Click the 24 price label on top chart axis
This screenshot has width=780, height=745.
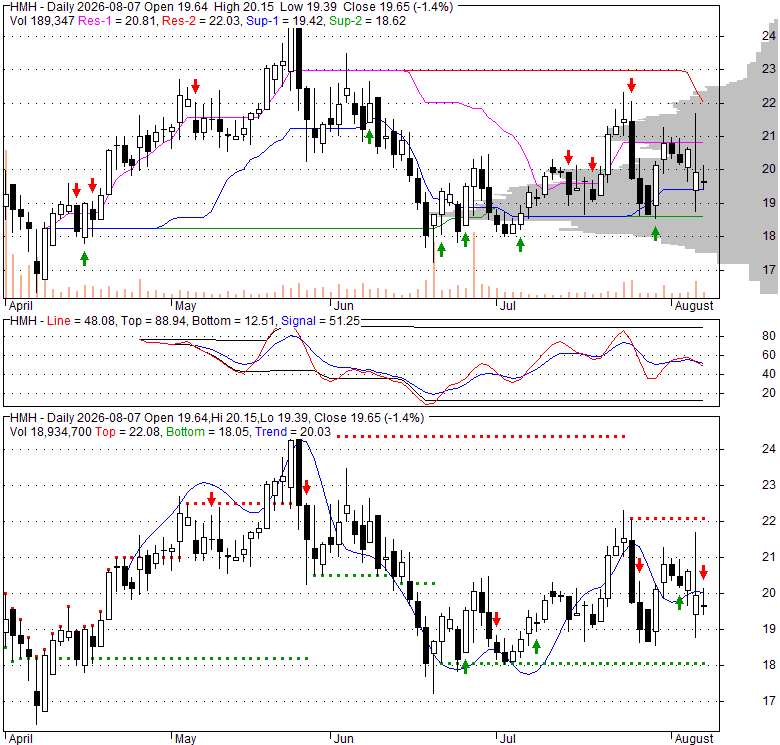pyautogui.click(x=769, y=36)
